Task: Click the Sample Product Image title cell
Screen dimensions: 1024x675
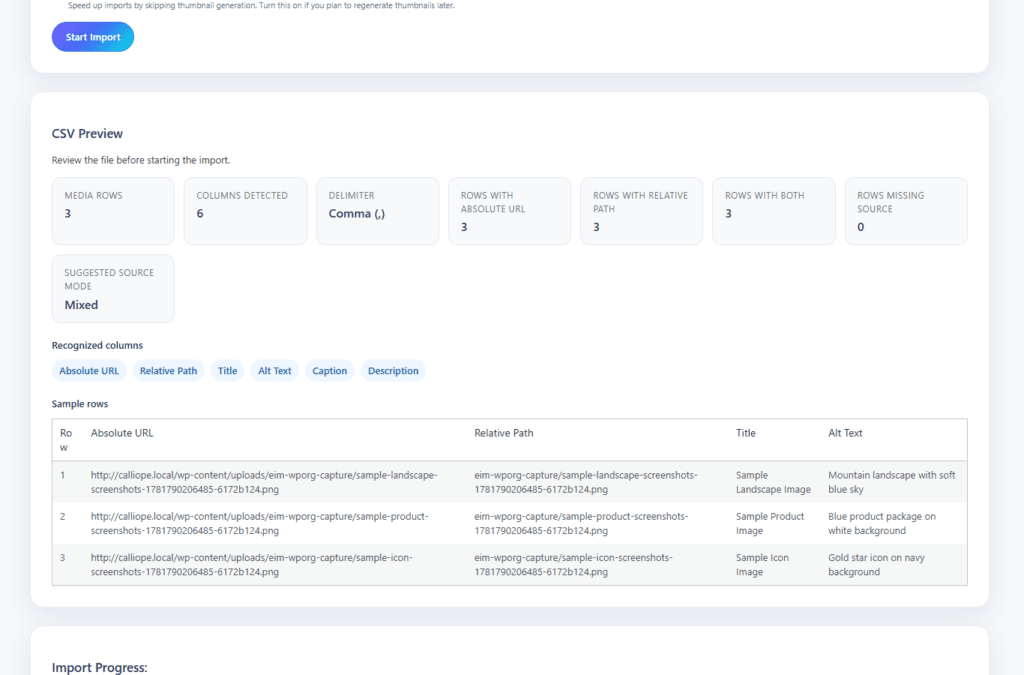Action: click(x=770, y=524)
